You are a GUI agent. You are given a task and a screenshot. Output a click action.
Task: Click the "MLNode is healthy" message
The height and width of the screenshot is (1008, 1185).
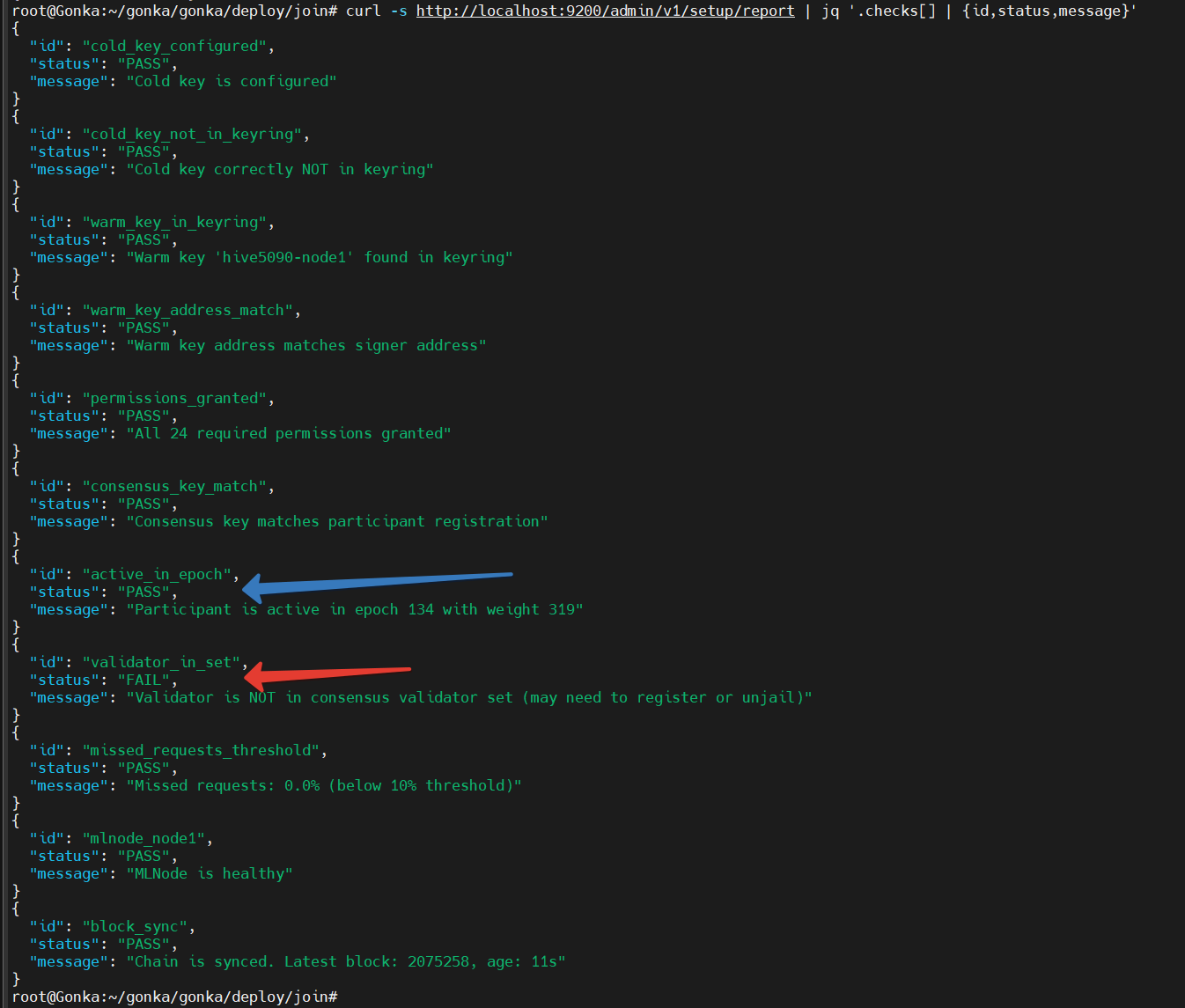click(210, 873)
